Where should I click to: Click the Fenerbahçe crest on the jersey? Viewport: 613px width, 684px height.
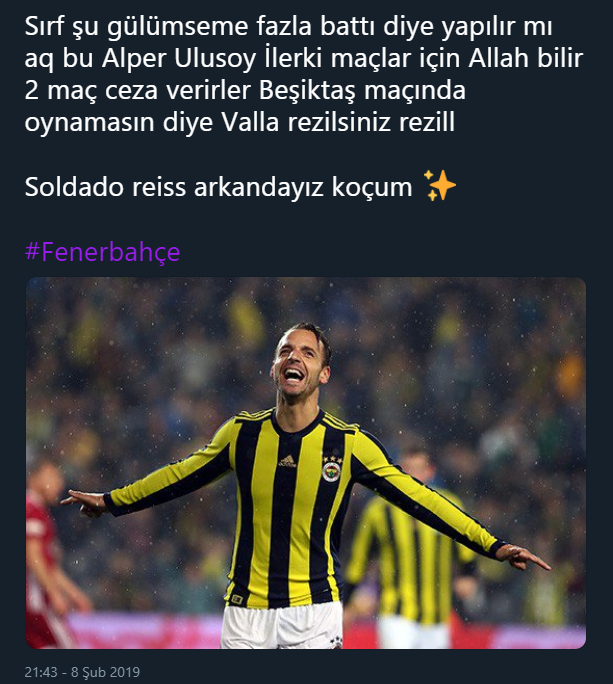pyautogui.click(x=332, y=472)
